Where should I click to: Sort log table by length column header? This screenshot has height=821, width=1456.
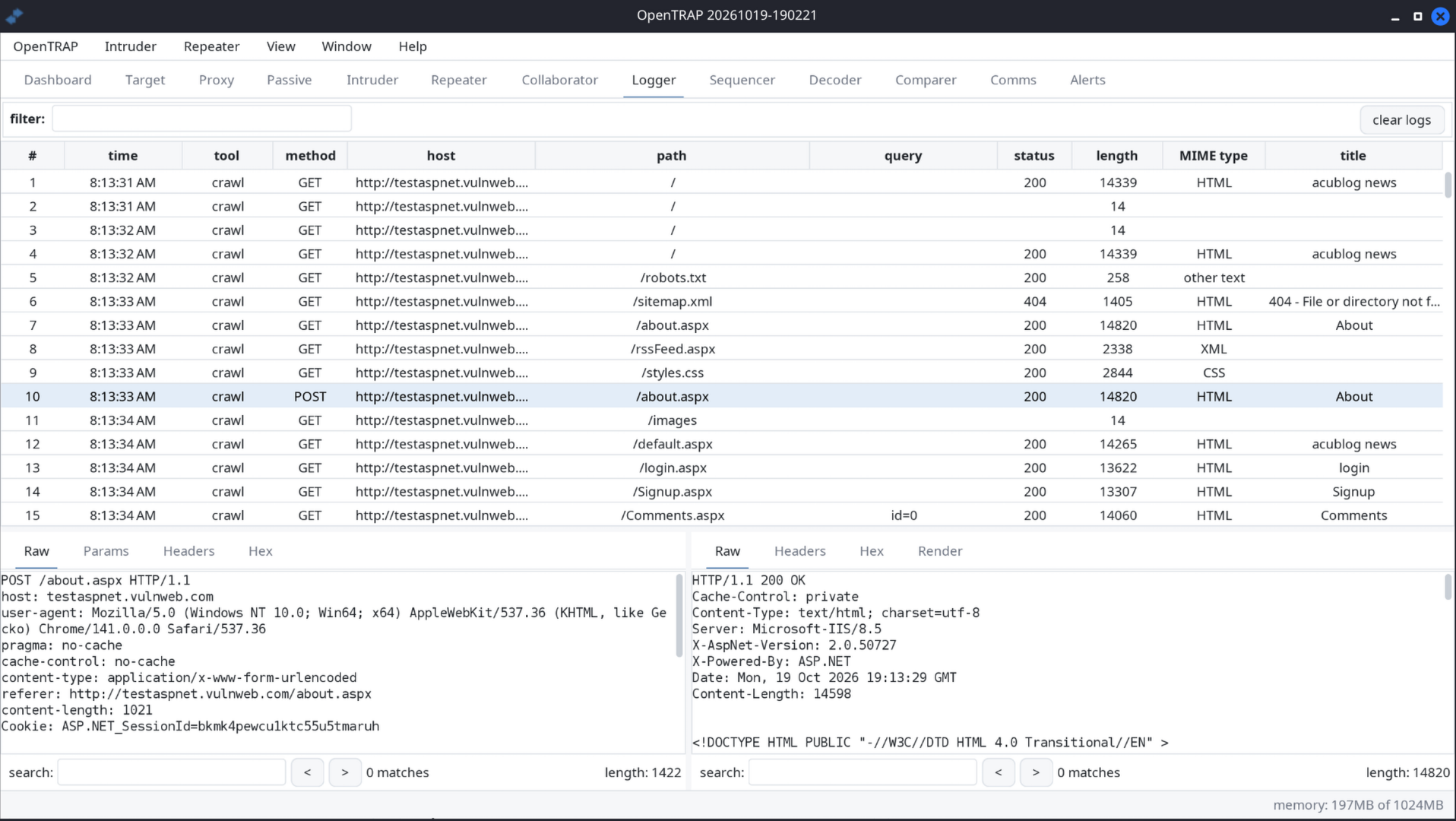1117,156
